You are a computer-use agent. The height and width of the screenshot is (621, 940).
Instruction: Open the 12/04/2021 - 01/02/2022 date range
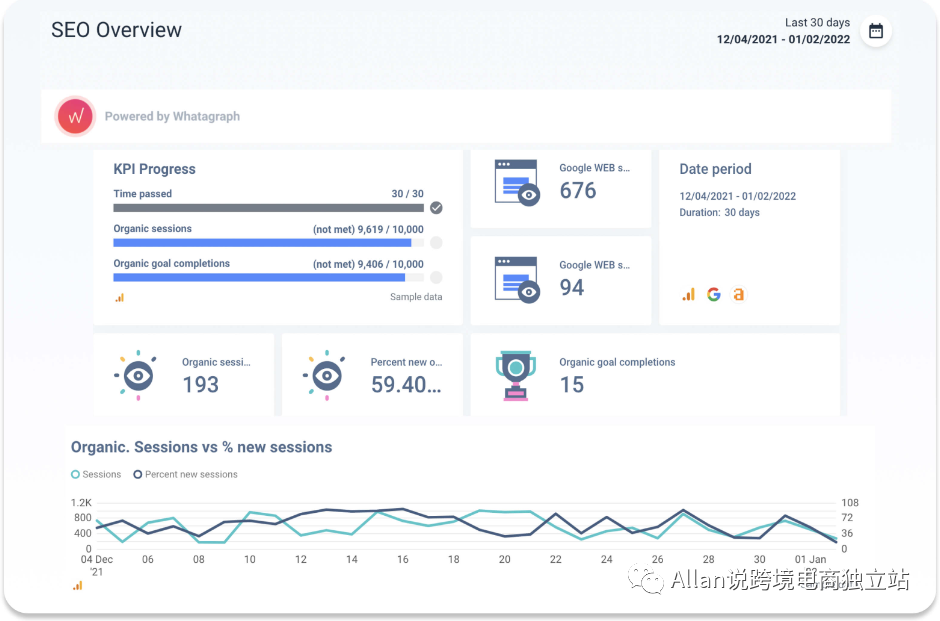point(784,40)
